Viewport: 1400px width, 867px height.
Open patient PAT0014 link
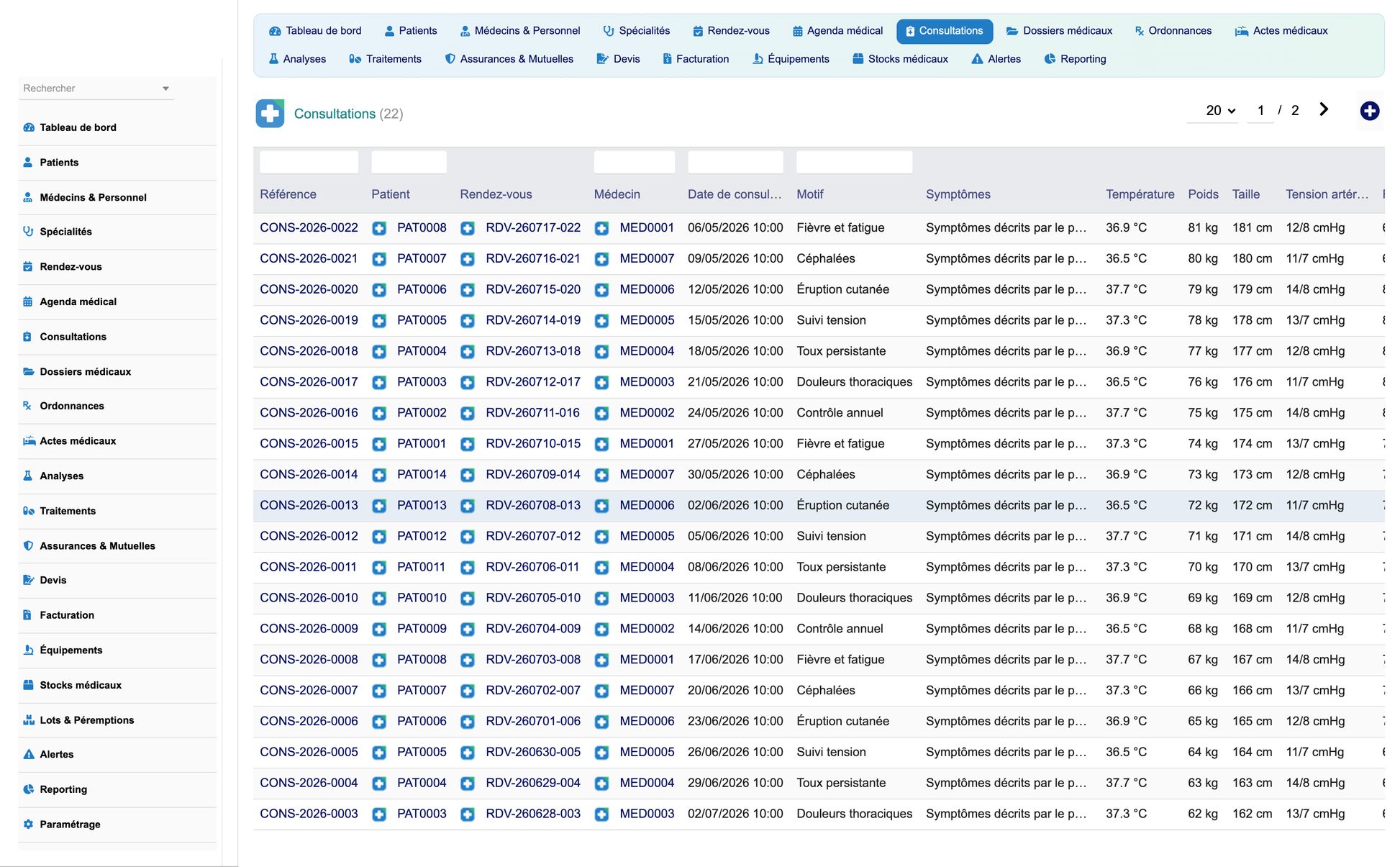[x=422, y=474]
